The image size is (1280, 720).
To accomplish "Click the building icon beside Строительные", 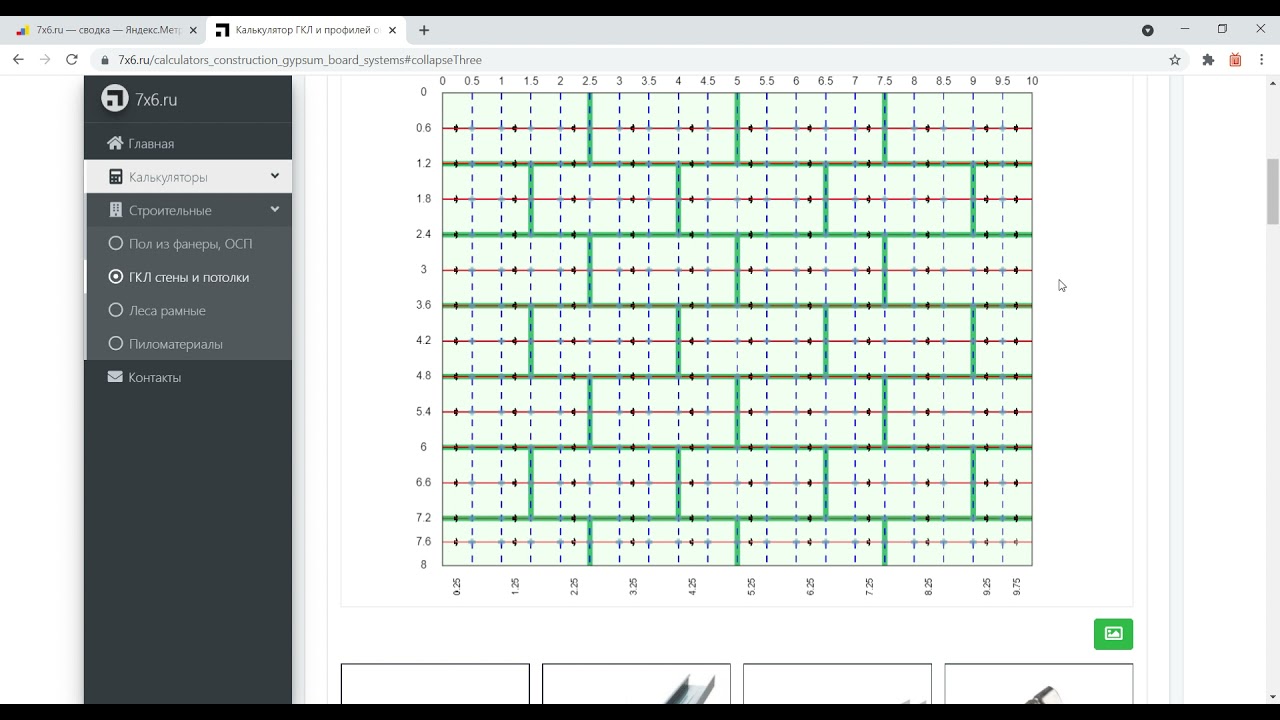I will click(115, 210).
